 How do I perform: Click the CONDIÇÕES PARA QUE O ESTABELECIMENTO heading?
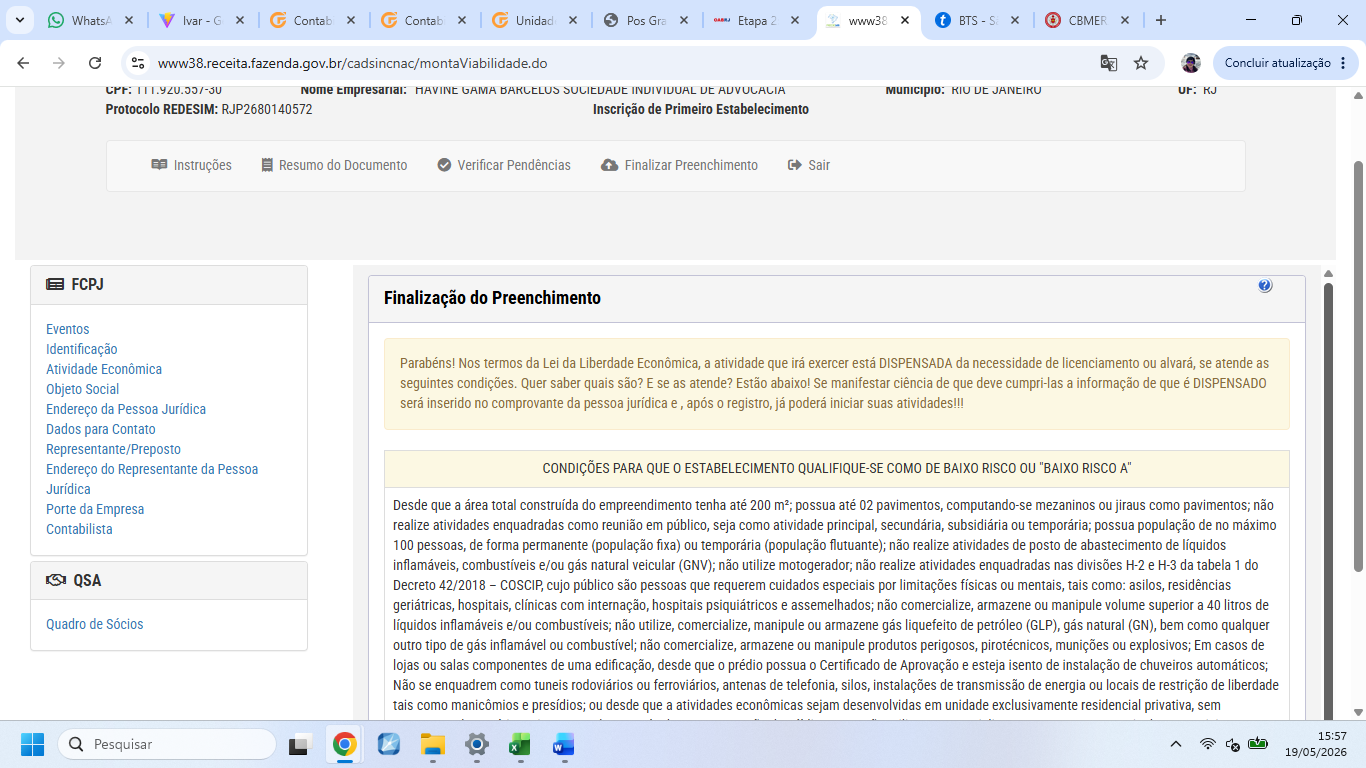(x=837, y=468)
